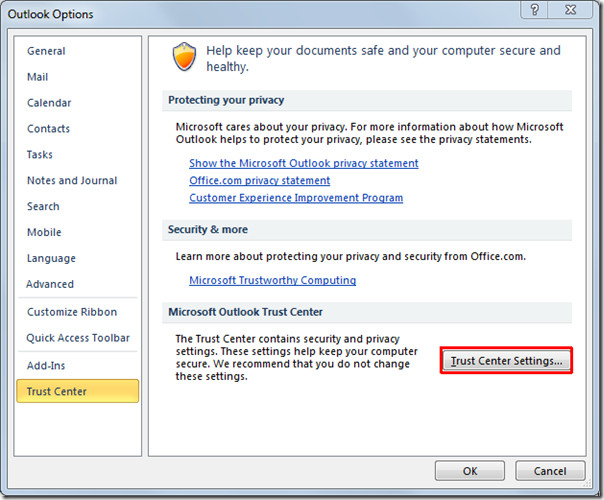
Task: Select the Mobile category
Action: click(x=44, y=232)
